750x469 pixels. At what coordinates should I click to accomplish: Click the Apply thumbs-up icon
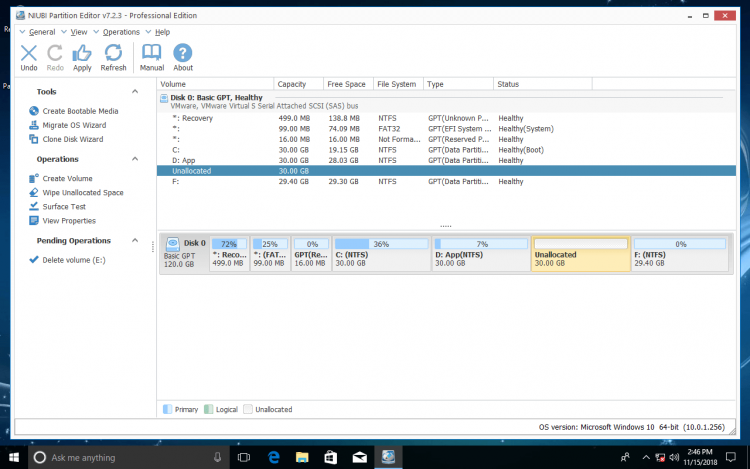point(82,53)
